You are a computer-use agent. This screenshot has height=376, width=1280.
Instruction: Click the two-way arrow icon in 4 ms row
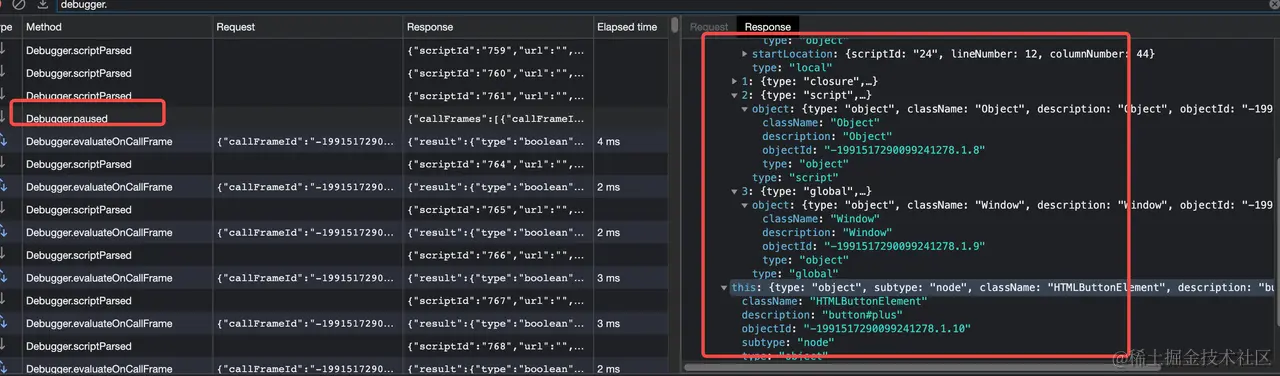click(x=4, y=142)
